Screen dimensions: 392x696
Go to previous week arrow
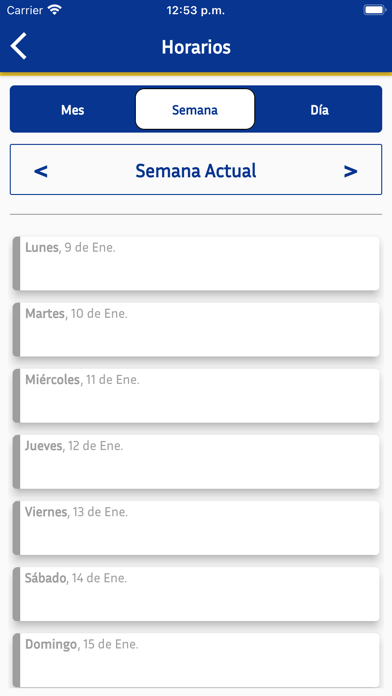click(41, 171)
